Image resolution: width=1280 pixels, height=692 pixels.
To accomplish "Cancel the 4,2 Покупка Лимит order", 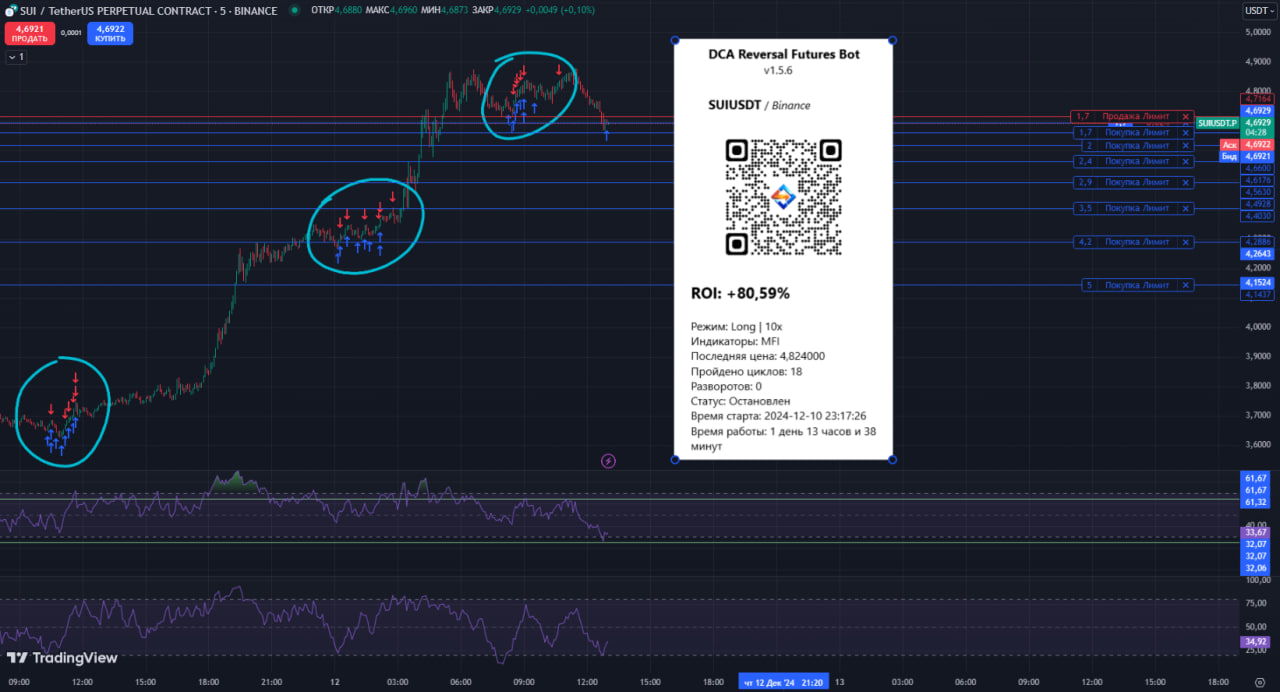I will pyautogui.click(x=1186, y=242).
